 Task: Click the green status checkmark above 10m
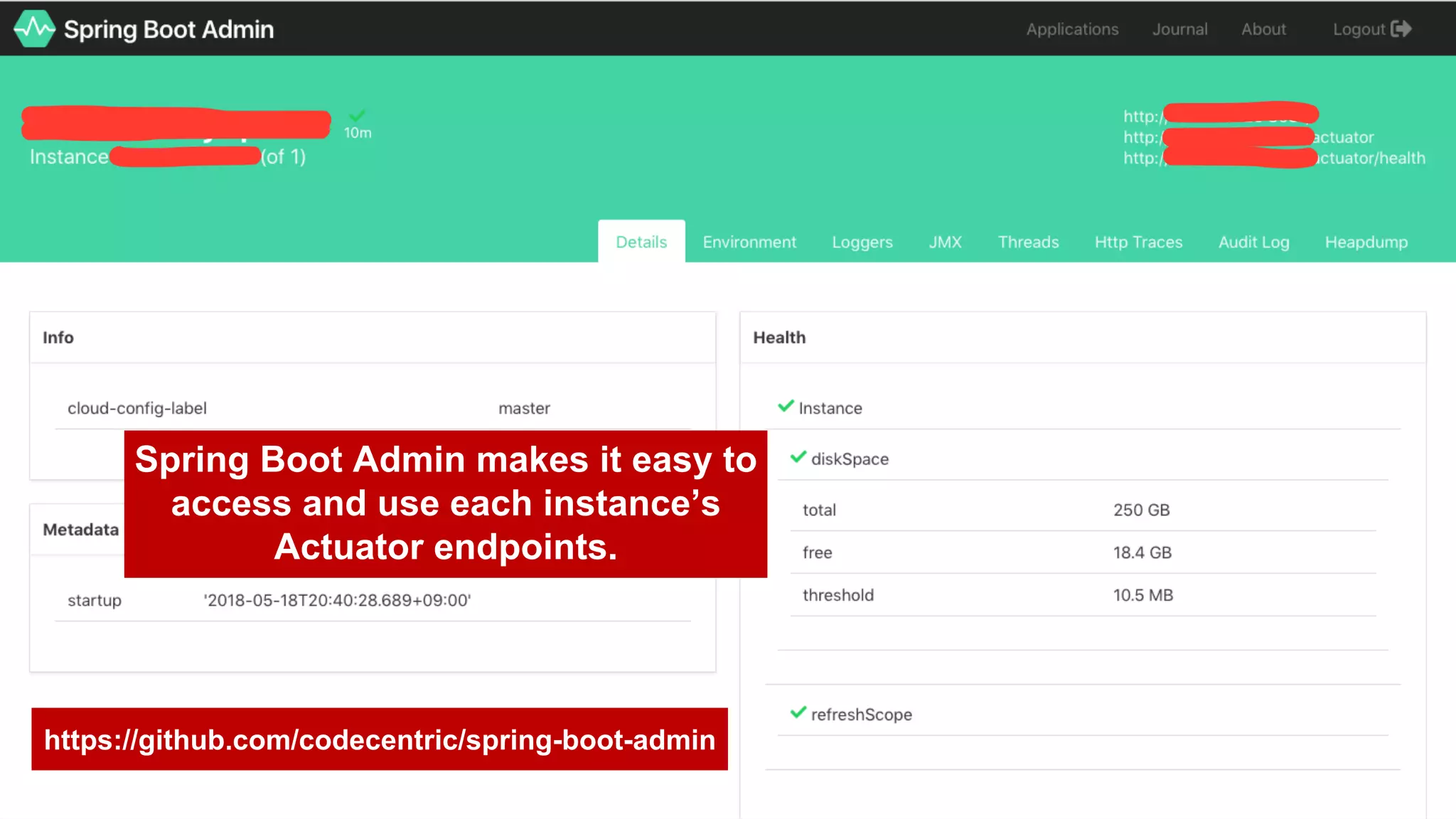click(x=358, y=116)
